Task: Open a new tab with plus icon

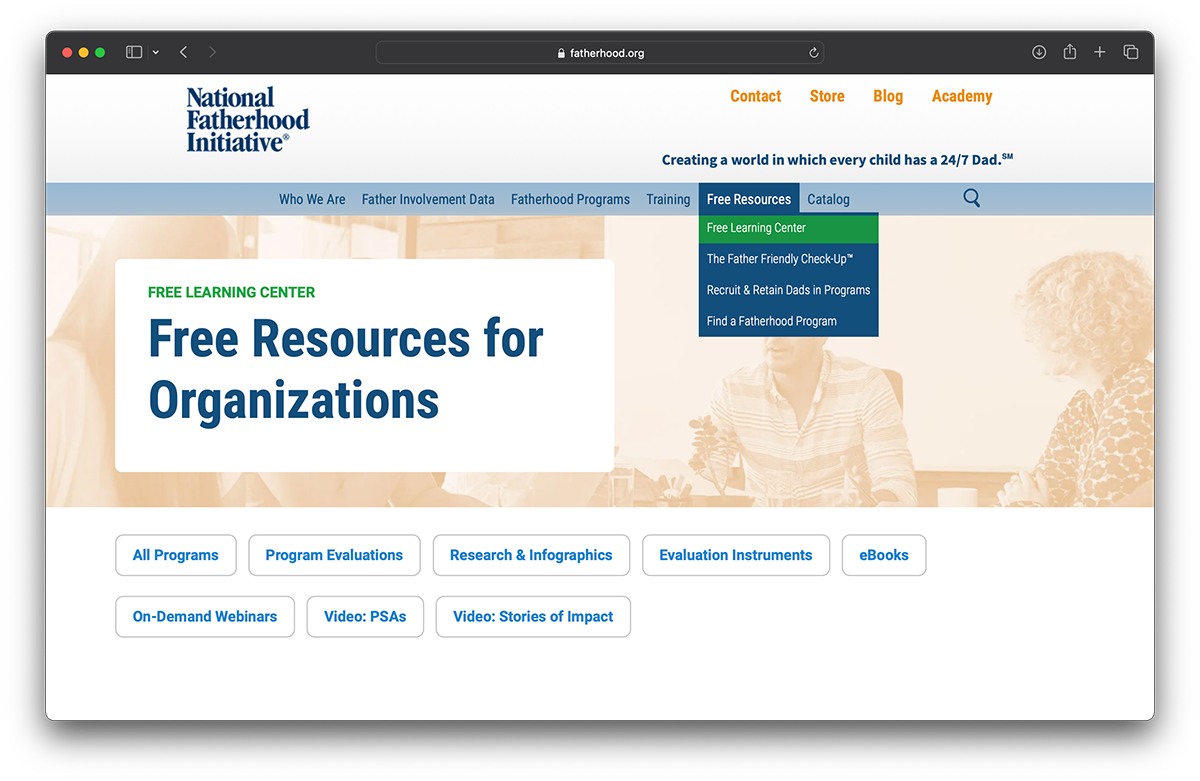Action: (1099, 52)
